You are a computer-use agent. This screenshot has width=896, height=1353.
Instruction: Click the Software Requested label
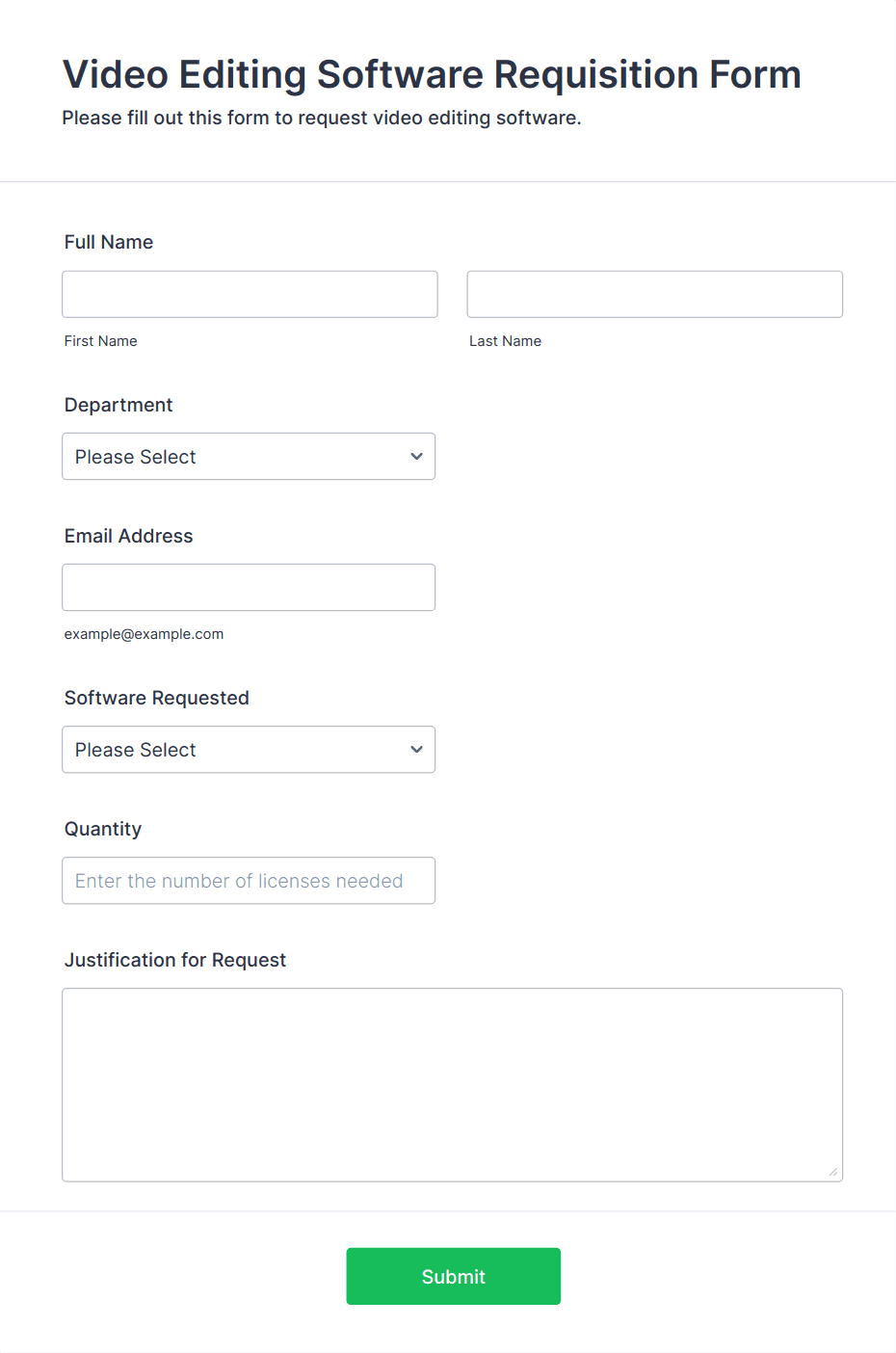pos(157,698)
